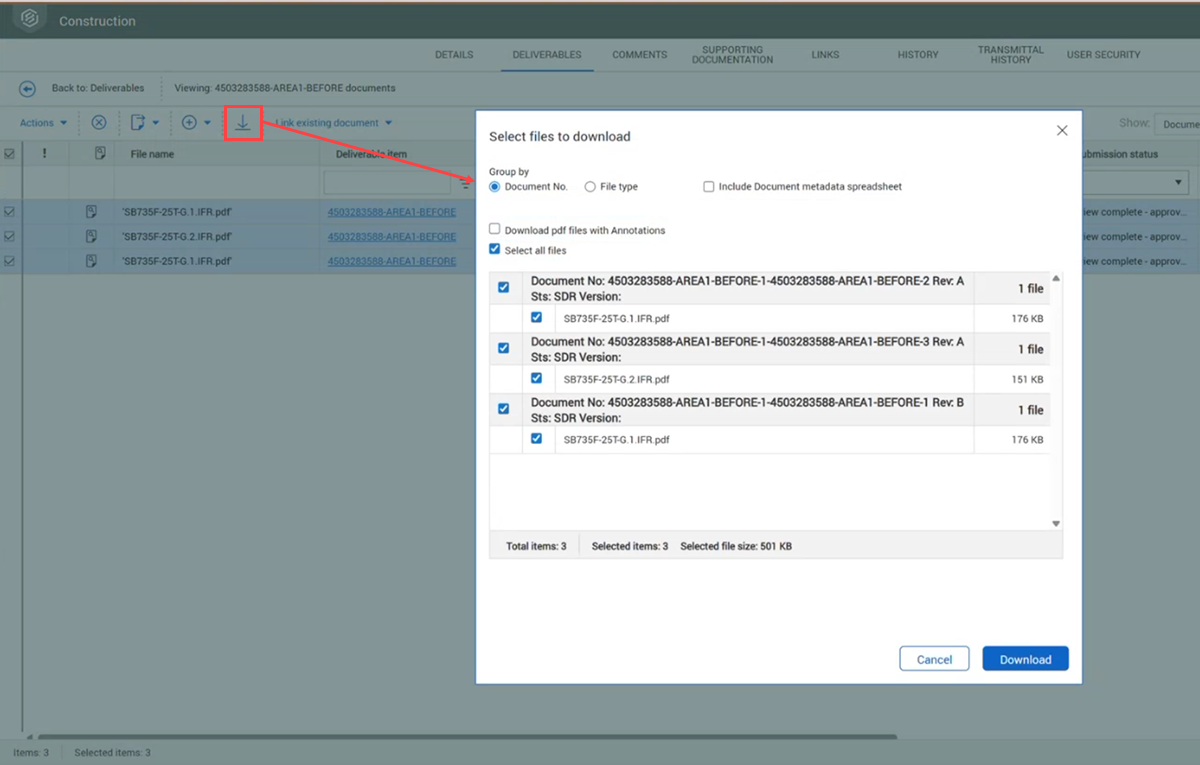Open preview icon for 'SB735F-25T-G.2.IFR.pdf' grid row
Viewport: 1200px width, 765px height.
(91, 236)
